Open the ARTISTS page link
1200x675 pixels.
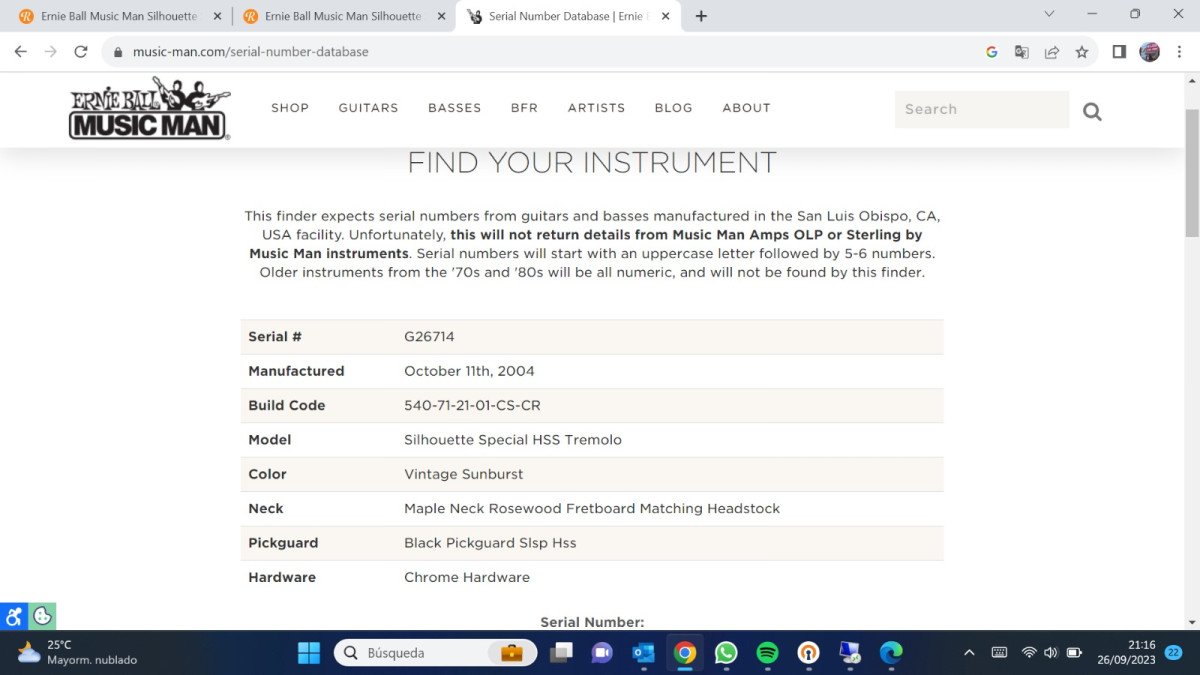pyautogui.click(x=596, y=108)
